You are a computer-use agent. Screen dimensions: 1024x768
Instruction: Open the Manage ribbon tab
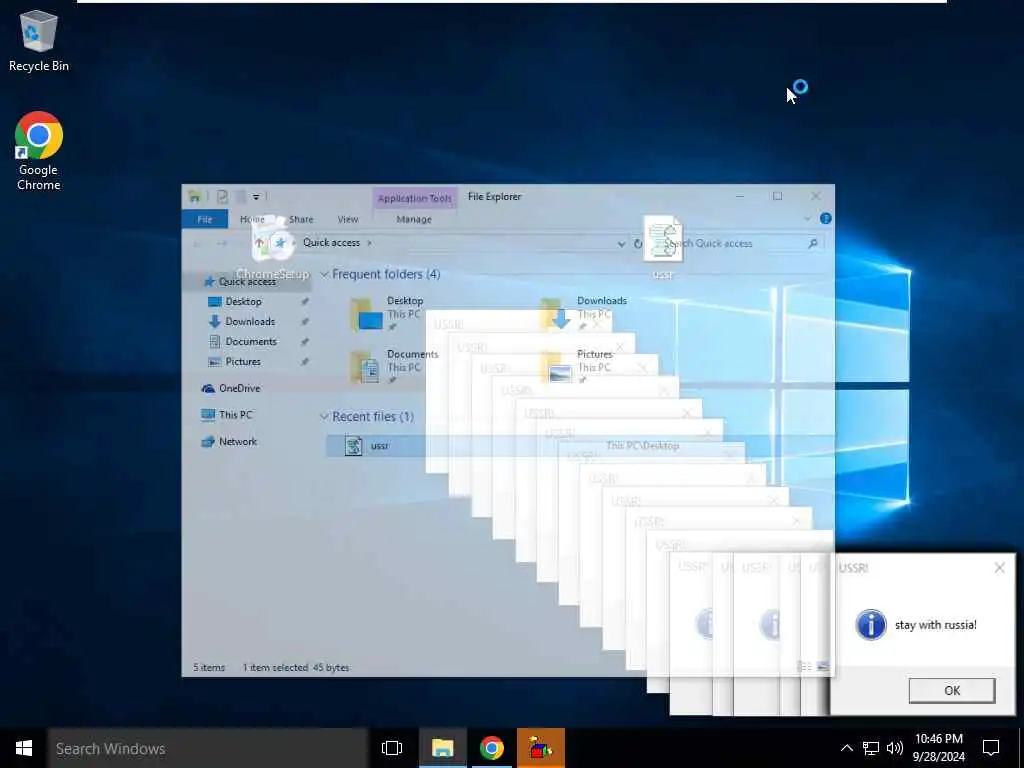pos(414,219)
